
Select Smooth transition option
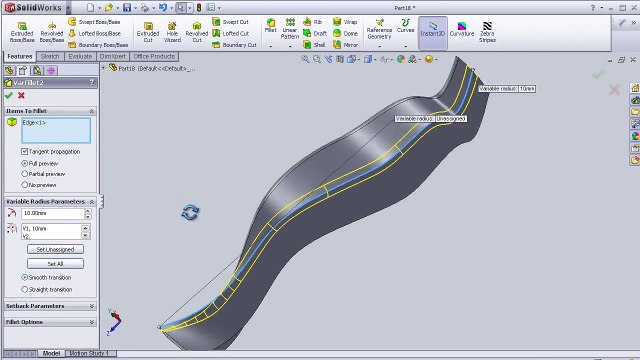24,277
